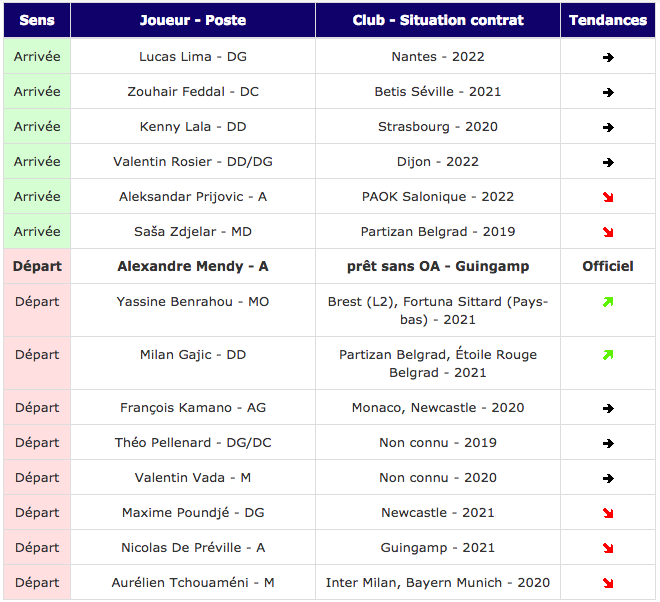
Task: Click the Betis Séville - 2021 cell
Action: (438, 92)
